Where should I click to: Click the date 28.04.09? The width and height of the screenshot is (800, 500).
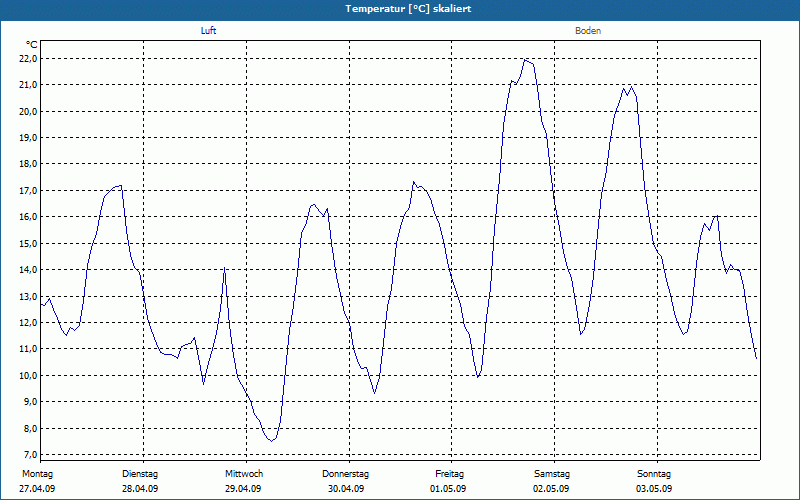(x=140, y=489)
